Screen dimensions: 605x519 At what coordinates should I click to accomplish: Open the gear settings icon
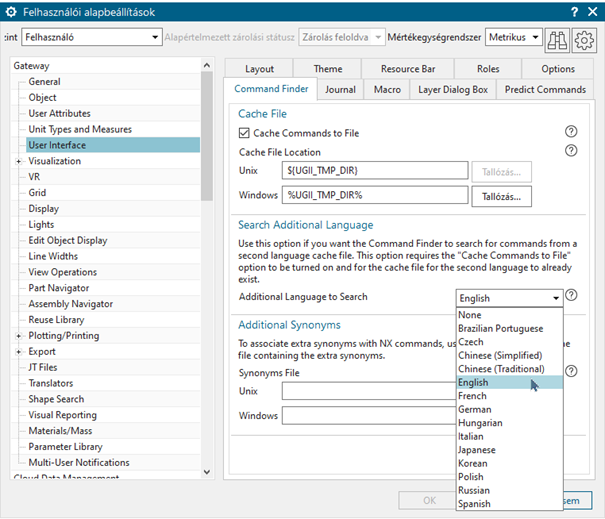[x=585, y=38]
